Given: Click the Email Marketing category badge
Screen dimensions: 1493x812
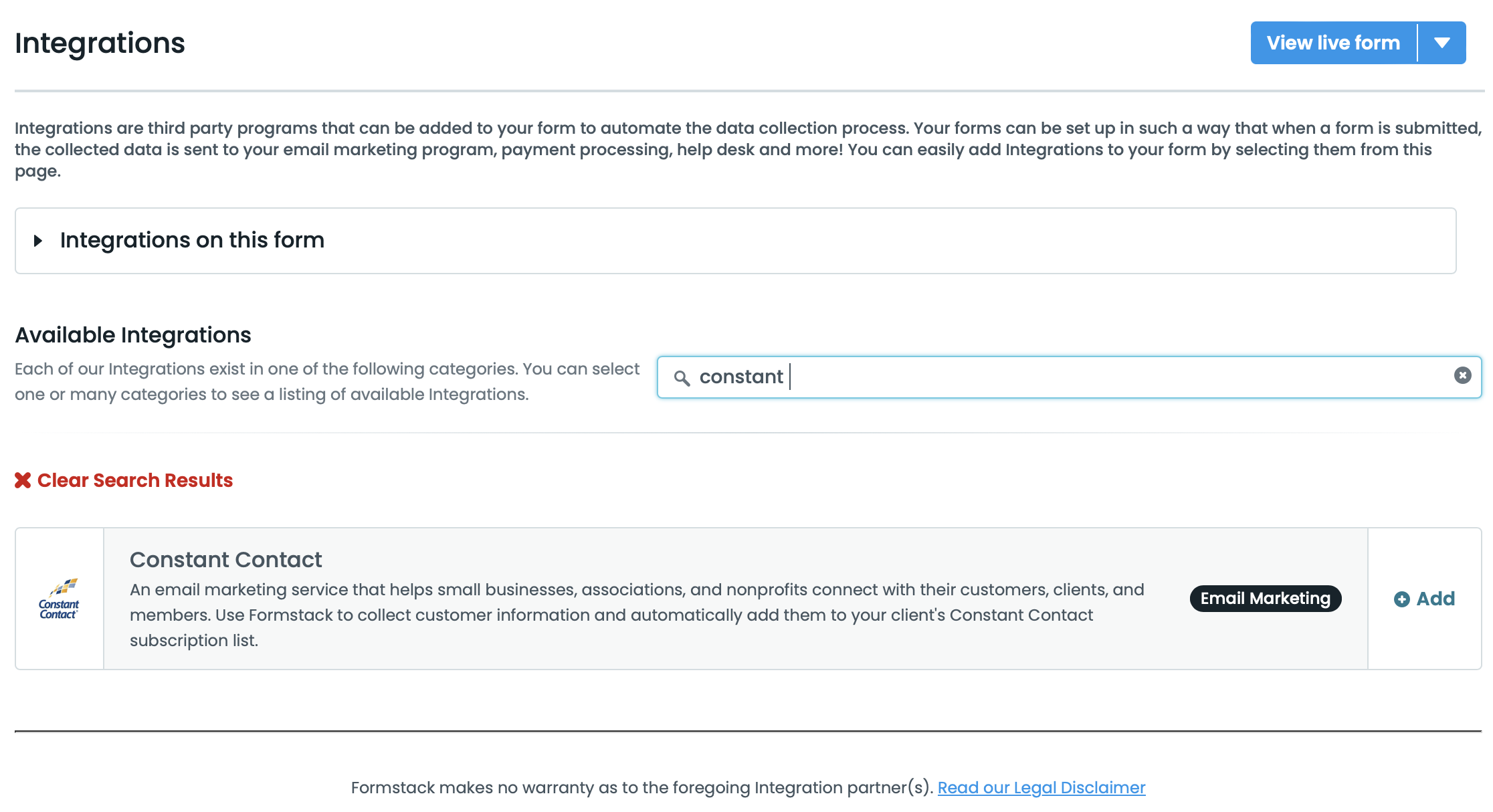Looking at the screenshot, I should tap(1265, 598).
